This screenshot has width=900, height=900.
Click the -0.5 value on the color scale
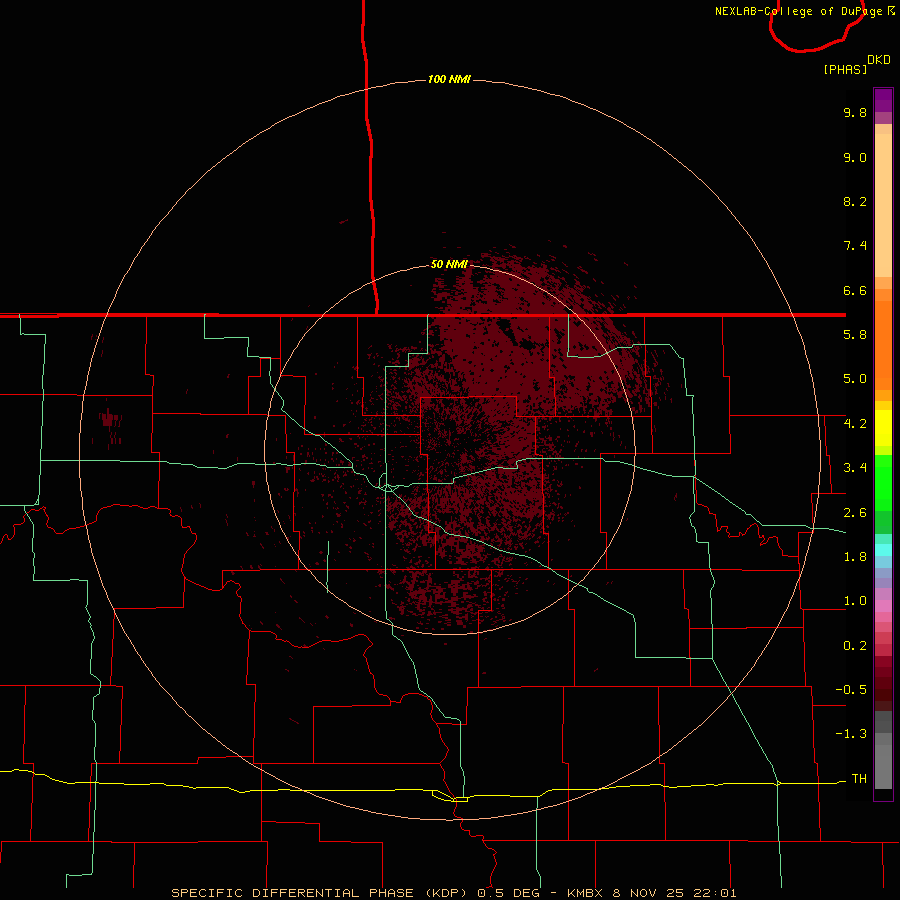pyautogui.click(x=851, y=690)
